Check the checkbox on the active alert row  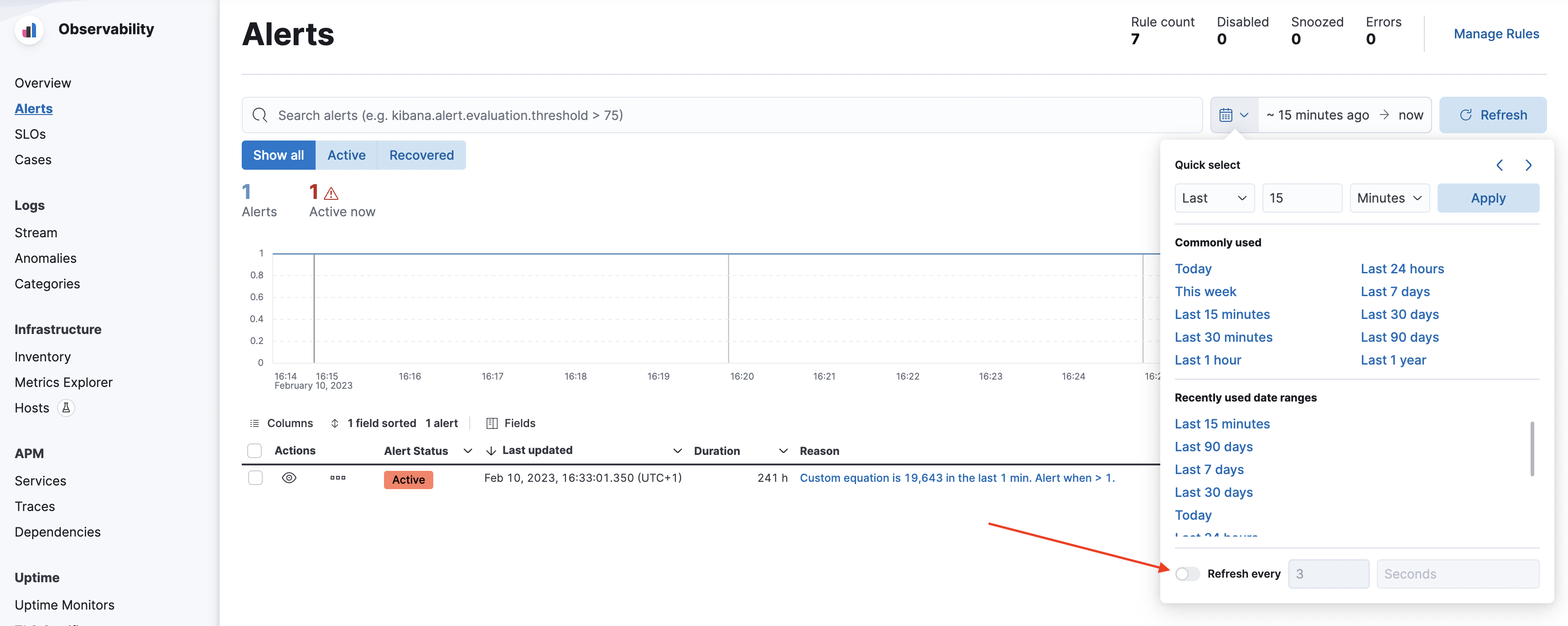point(255,477)
